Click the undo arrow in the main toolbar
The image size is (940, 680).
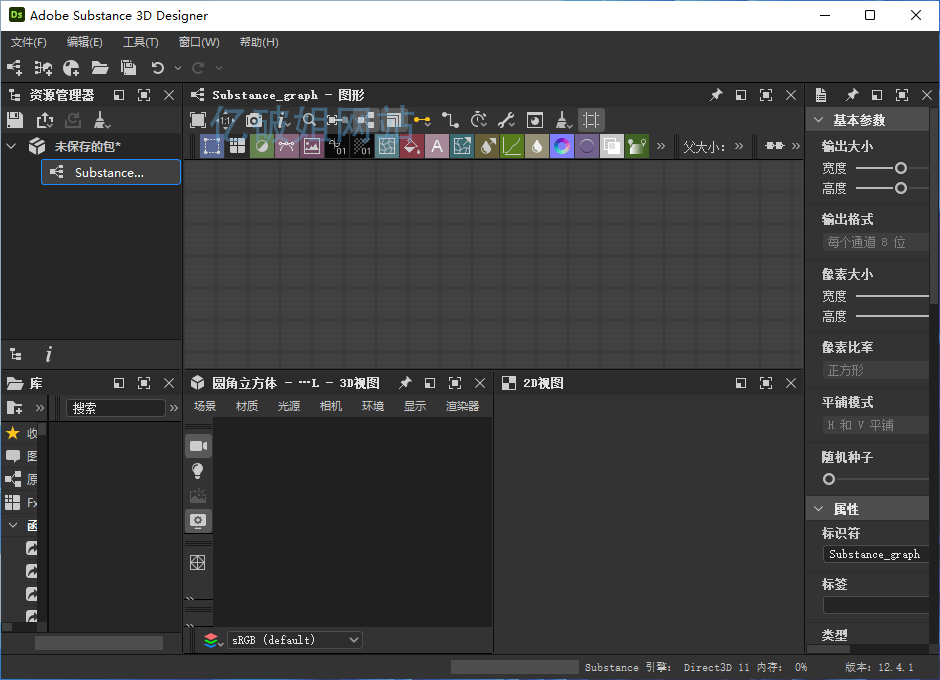(x=158, y=68)
